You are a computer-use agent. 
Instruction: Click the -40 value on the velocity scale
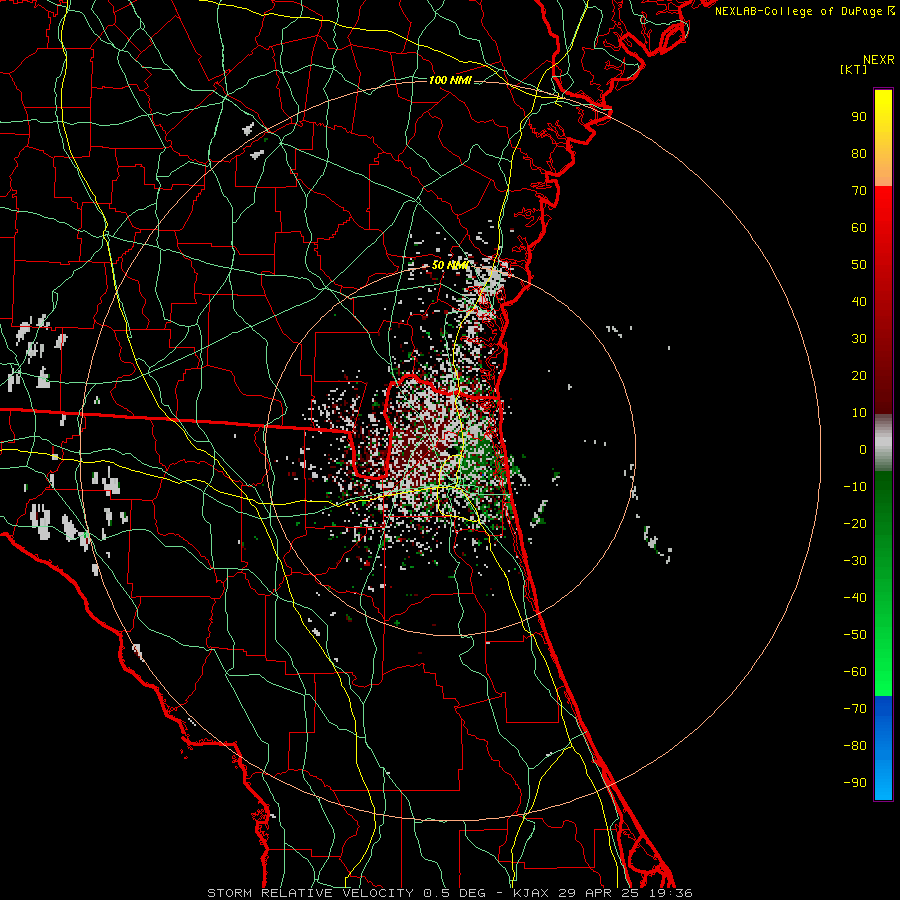click(855, 598)
